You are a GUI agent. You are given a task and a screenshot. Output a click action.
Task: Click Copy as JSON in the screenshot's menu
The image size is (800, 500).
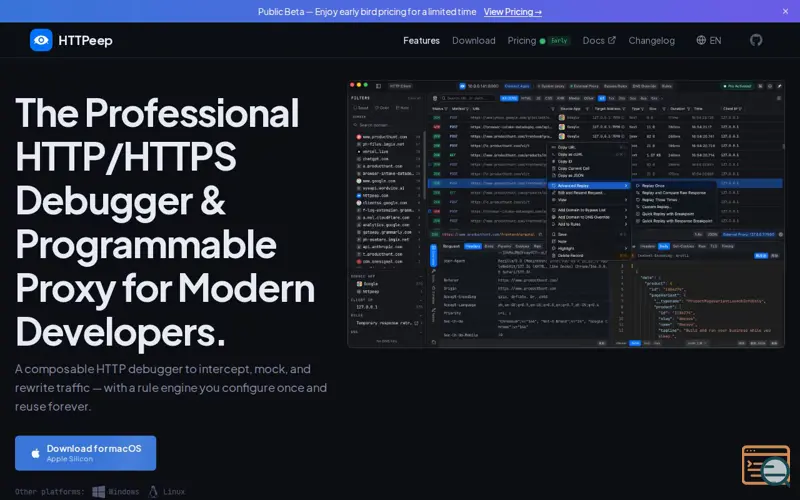coord(570,176)
